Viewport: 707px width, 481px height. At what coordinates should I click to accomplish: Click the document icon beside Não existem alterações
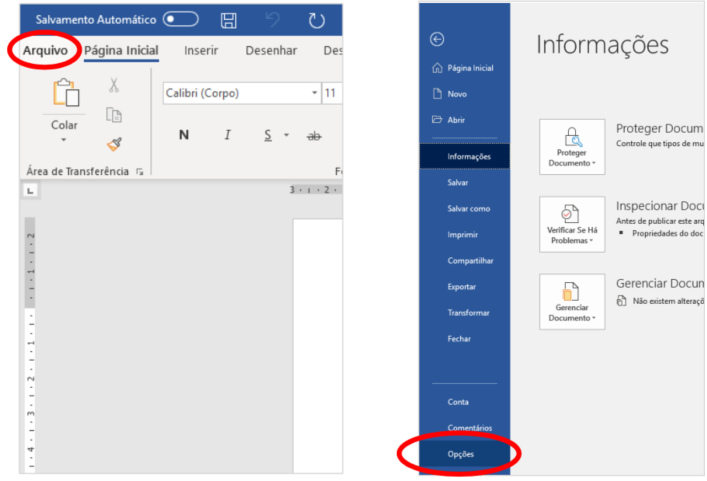click(x=621, y=301)
